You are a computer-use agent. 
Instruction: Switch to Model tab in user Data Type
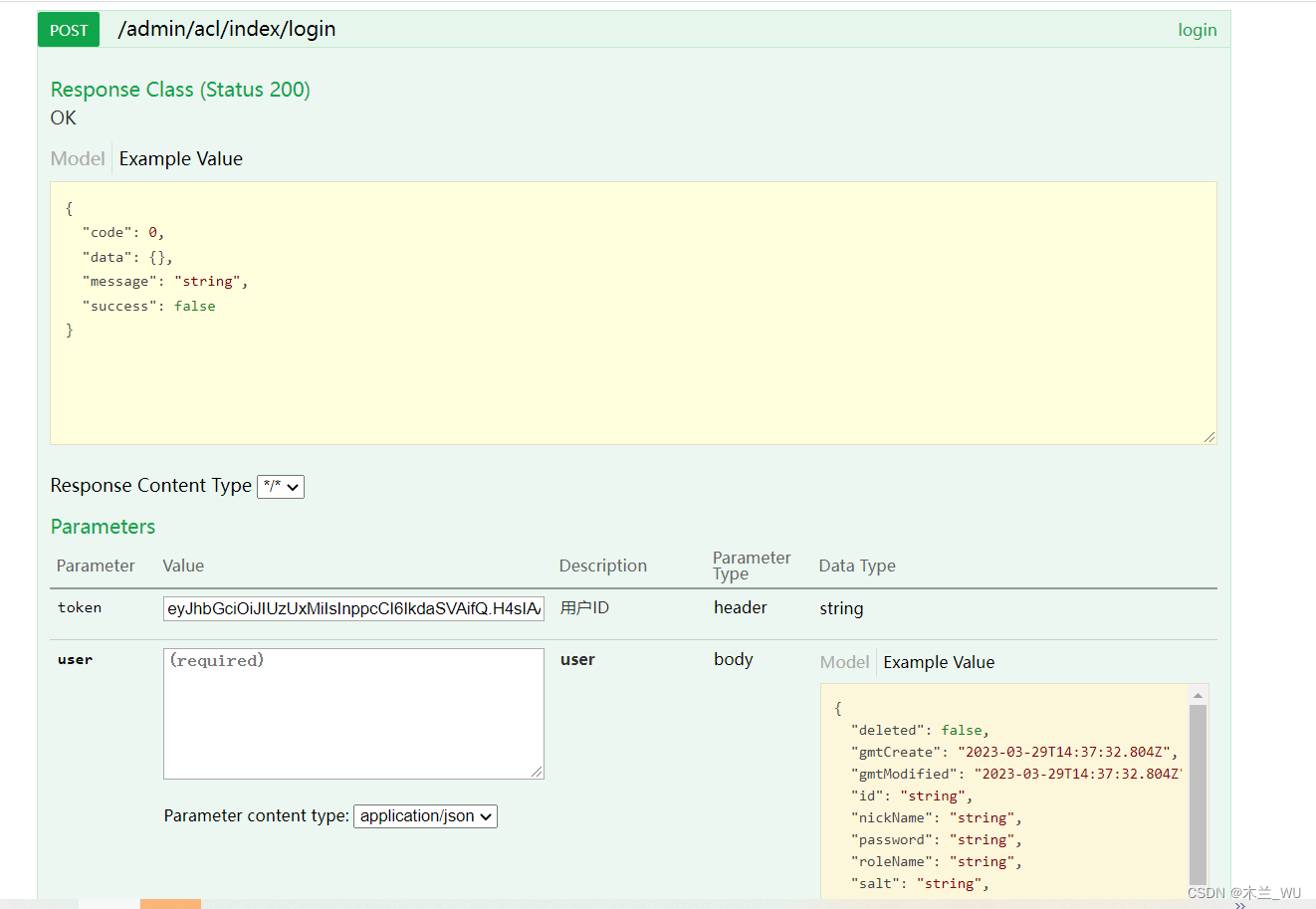click(845, 662)
